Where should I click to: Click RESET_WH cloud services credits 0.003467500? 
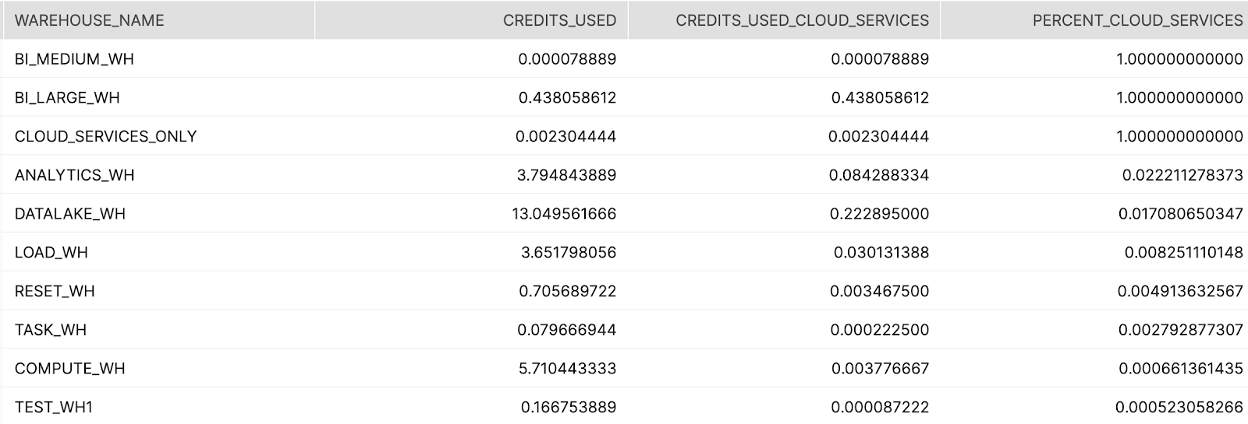pos(880,291)
